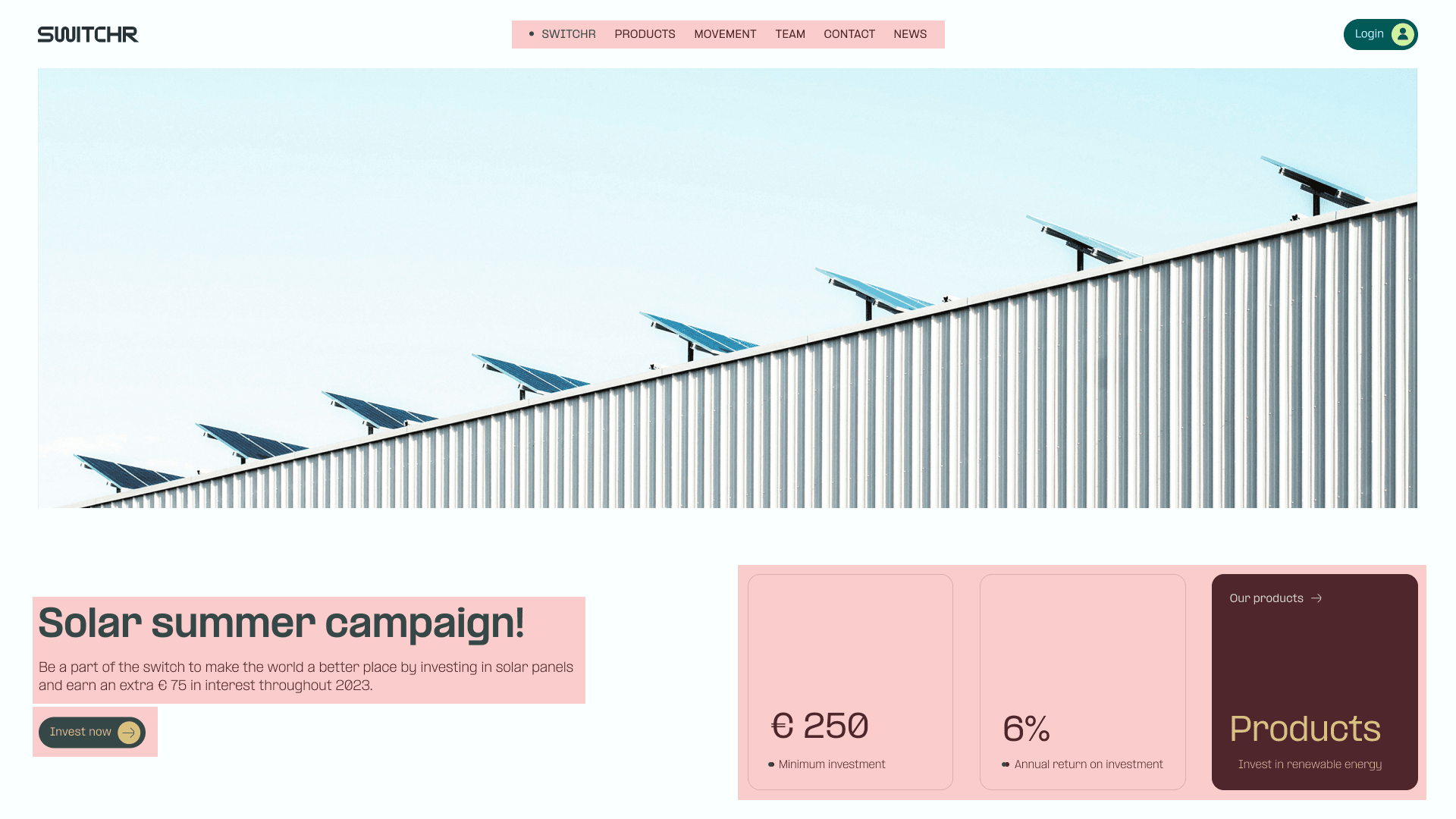
Task: Click the solar panels hero image
Action: point(727,288)
